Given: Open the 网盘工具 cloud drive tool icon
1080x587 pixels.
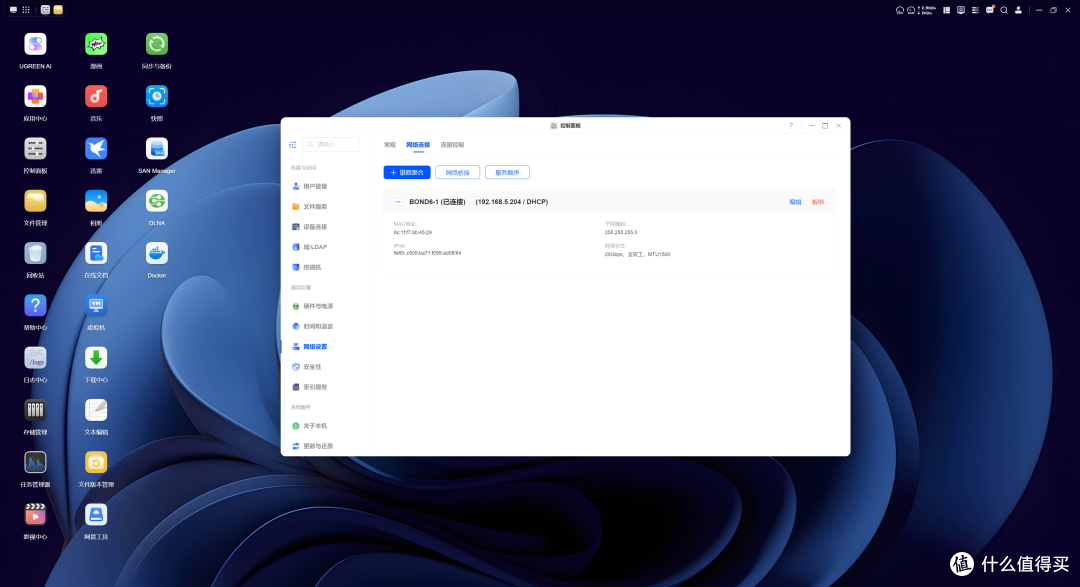Looking at the screenshot, I should (96, 515).
